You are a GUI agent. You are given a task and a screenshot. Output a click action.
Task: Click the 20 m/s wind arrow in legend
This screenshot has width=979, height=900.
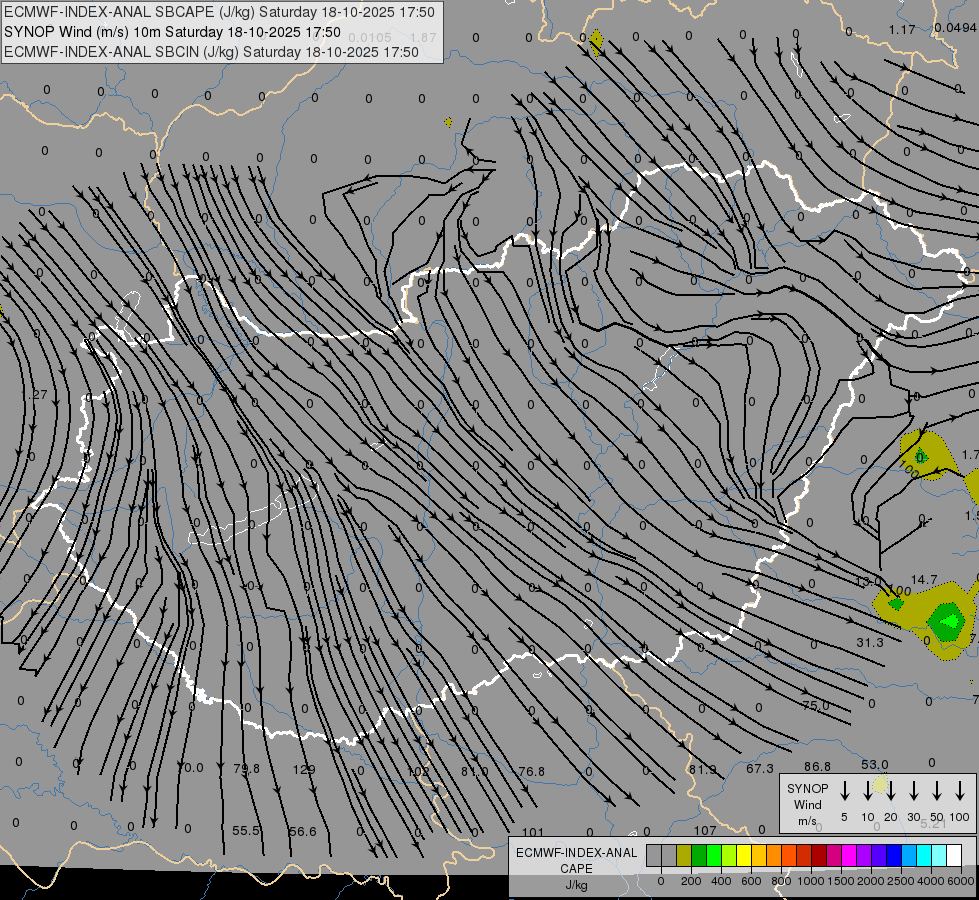click(x=891, y=791)
